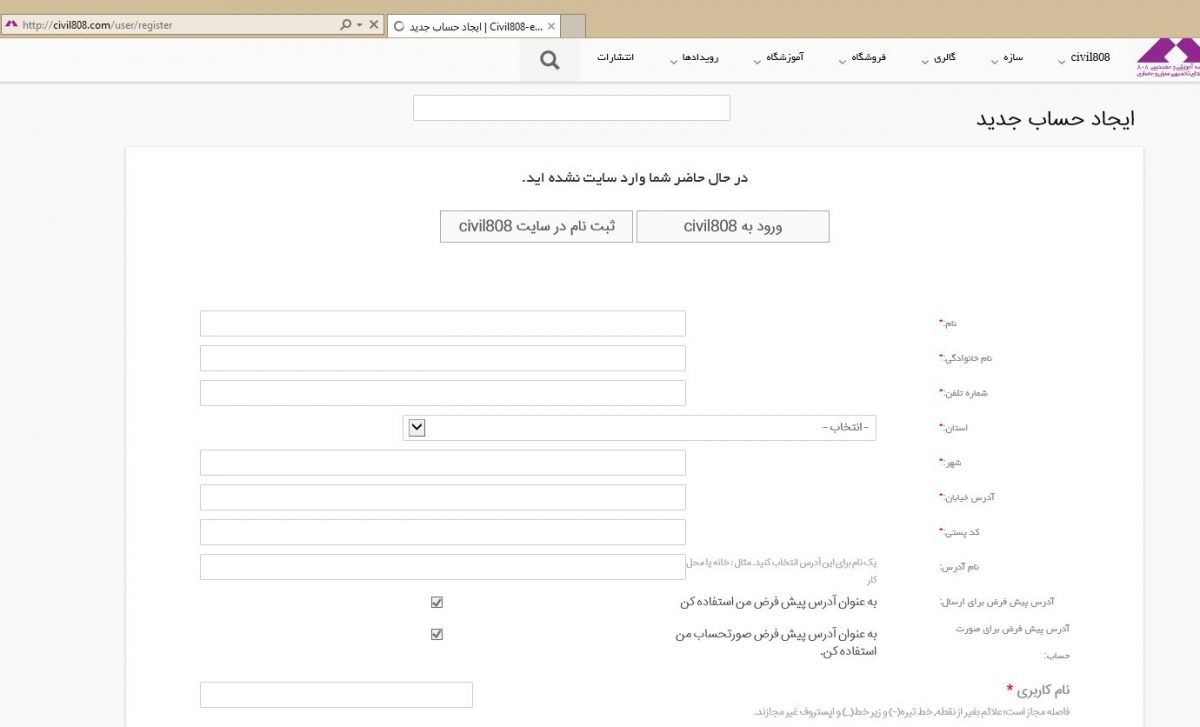Click the search box above the form

[x=571, y=108]
